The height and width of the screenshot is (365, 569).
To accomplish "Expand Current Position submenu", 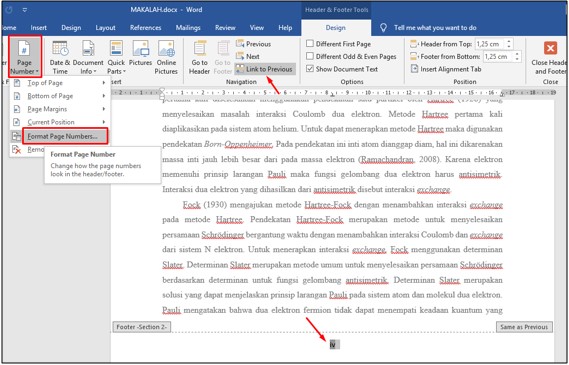I will pyautogui.click(x=60, y=122).
